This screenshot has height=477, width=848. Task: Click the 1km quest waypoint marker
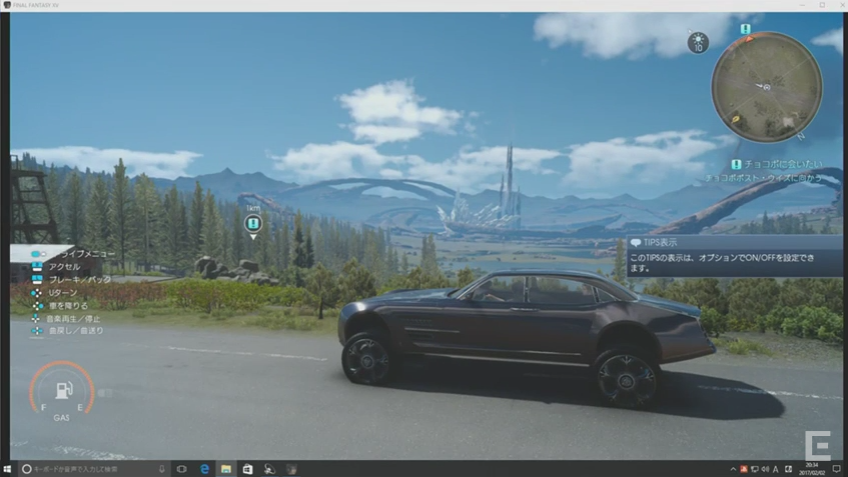(253, 223)
